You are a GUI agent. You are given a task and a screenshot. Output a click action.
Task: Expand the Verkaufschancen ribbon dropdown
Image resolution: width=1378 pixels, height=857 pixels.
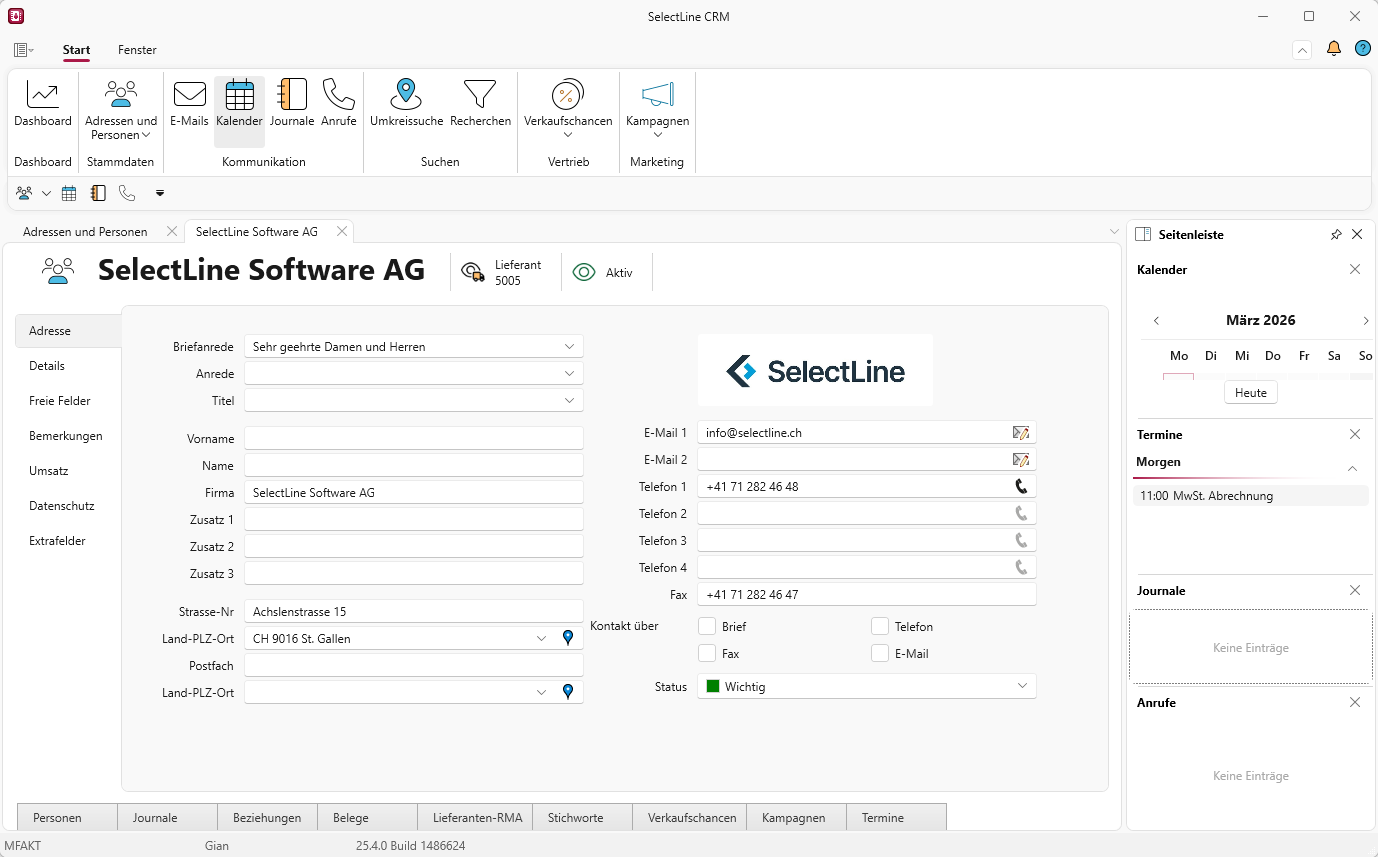(567, 134)
